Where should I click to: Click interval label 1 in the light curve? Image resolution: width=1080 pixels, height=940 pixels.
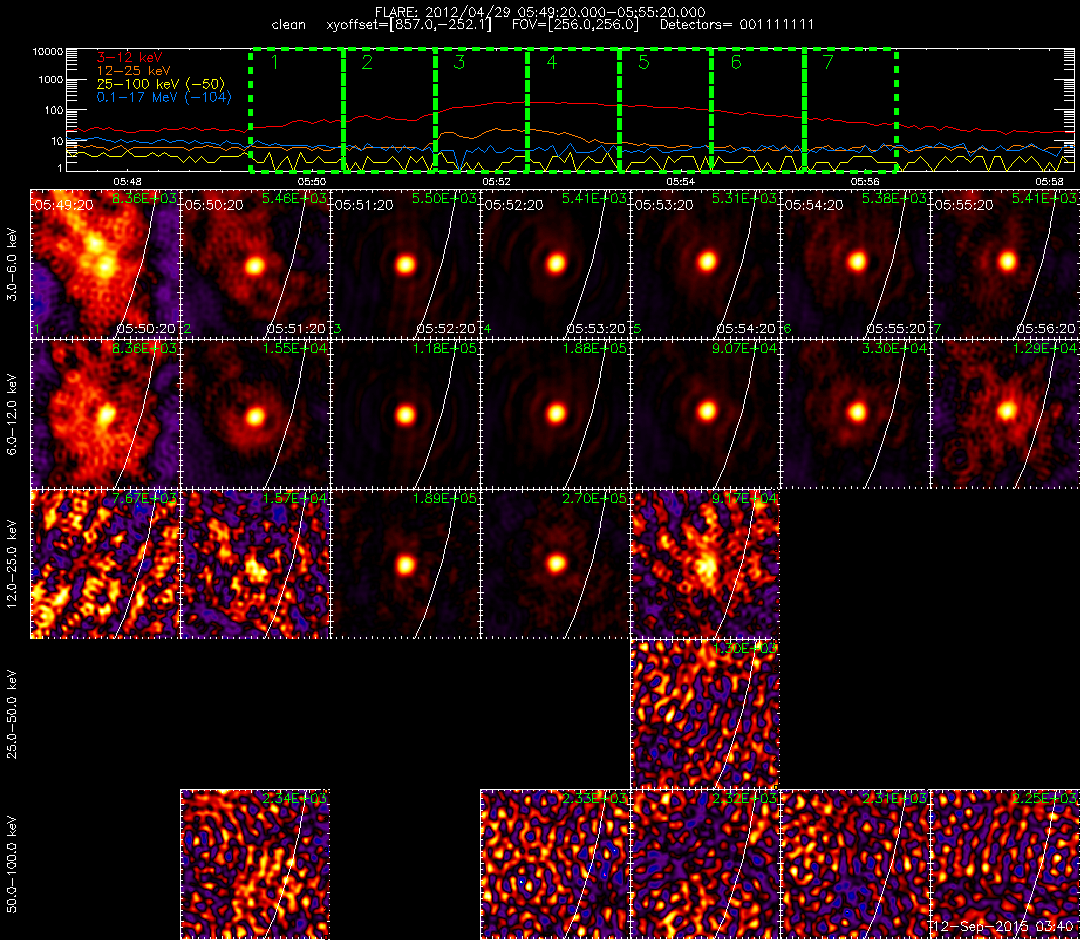(275, 62)
